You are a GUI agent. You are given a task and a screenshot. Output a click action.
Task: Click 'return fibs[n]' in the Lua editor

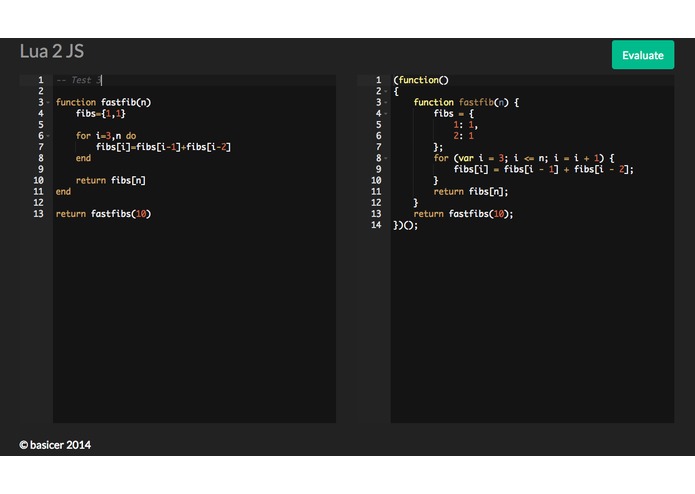pos(110,180)
